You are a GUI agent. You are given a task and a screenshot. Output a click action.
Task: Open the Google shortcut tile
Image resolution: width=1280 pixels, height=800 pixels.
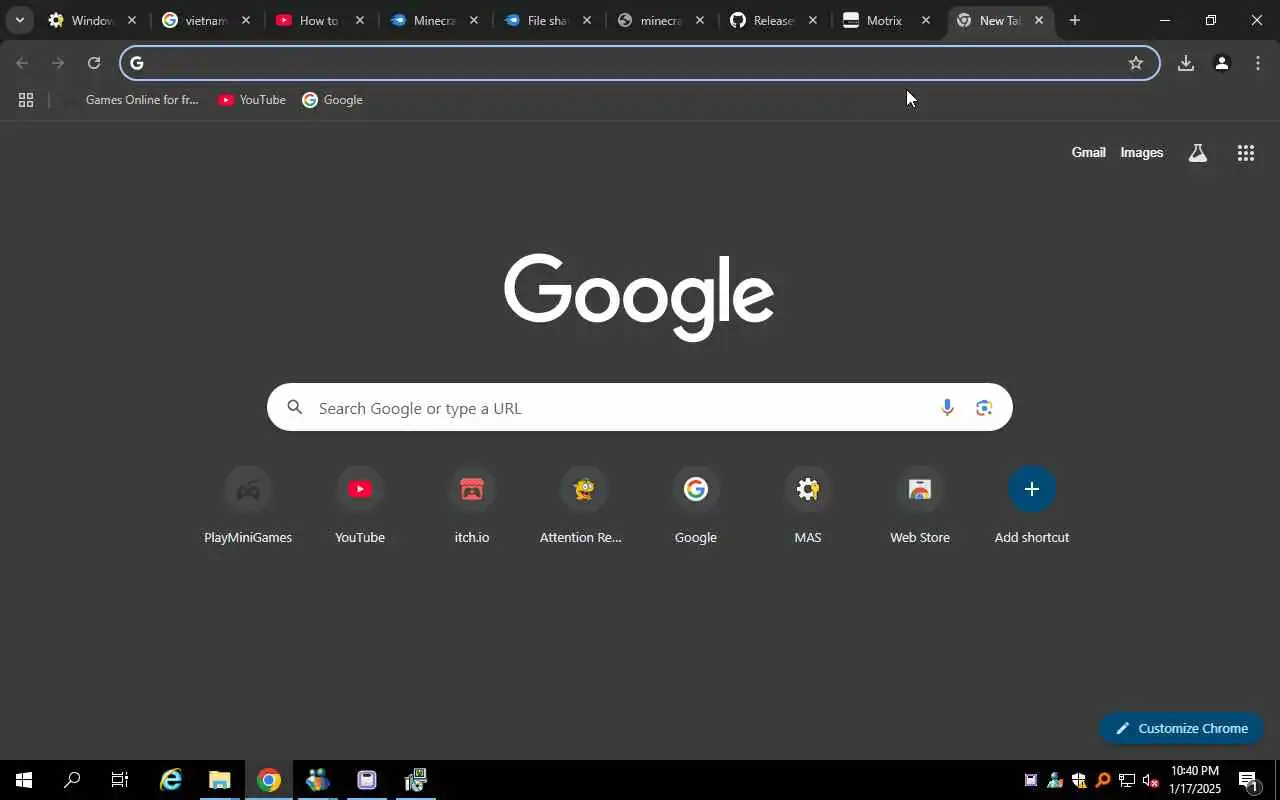tap(696, 505)
